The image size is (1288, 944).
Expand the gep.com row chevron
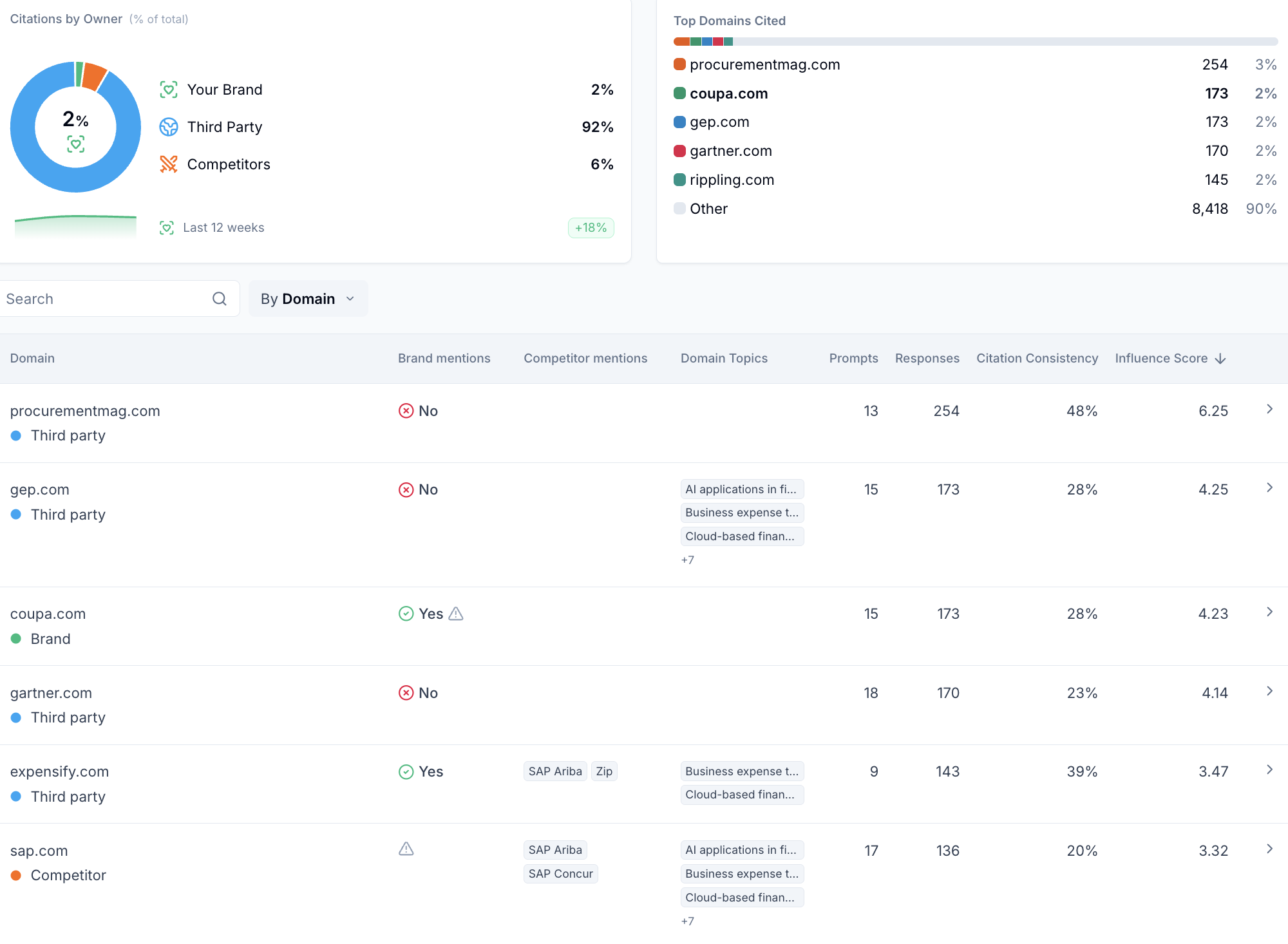pos(1269,488)
